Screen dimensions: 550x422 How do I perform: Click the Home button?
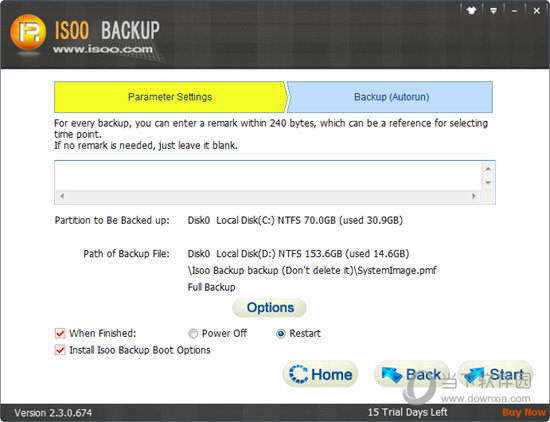pyautogui.click(x=320, y=374)
